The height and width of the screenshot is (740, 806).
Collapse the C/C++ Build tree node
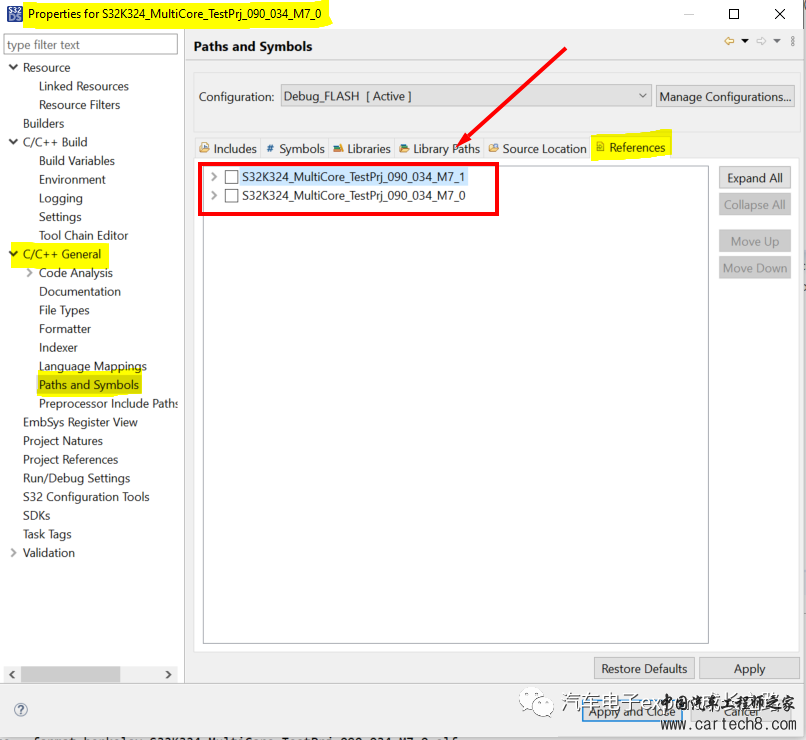(x=13, y=142)
